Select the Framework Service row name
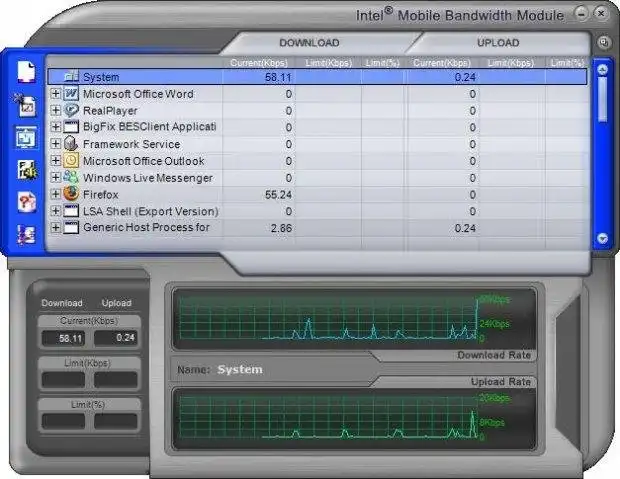 pyautogui.click(x=131, y=144)
